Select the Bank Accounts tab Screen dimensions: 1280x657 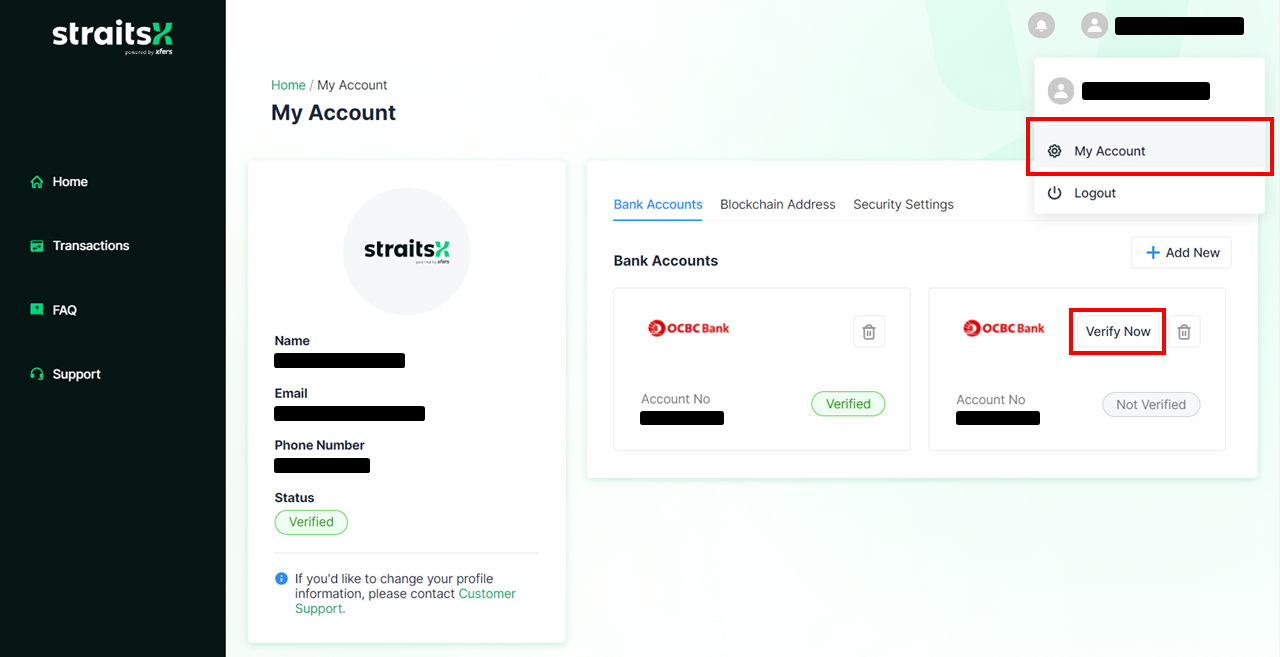coord(658,204)
